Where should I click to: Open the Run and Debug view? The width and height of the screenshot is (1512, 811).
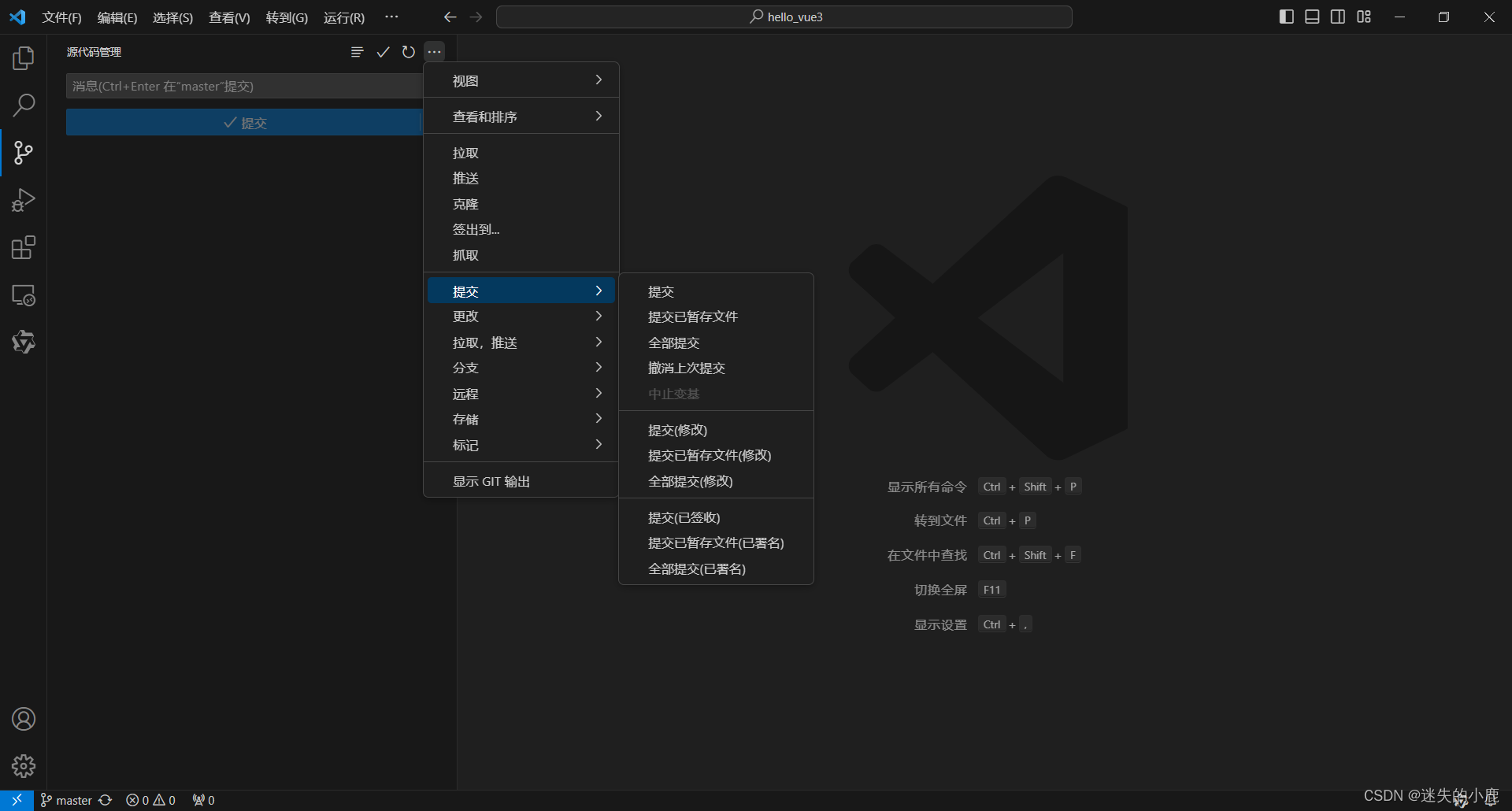tap(24, 200)
